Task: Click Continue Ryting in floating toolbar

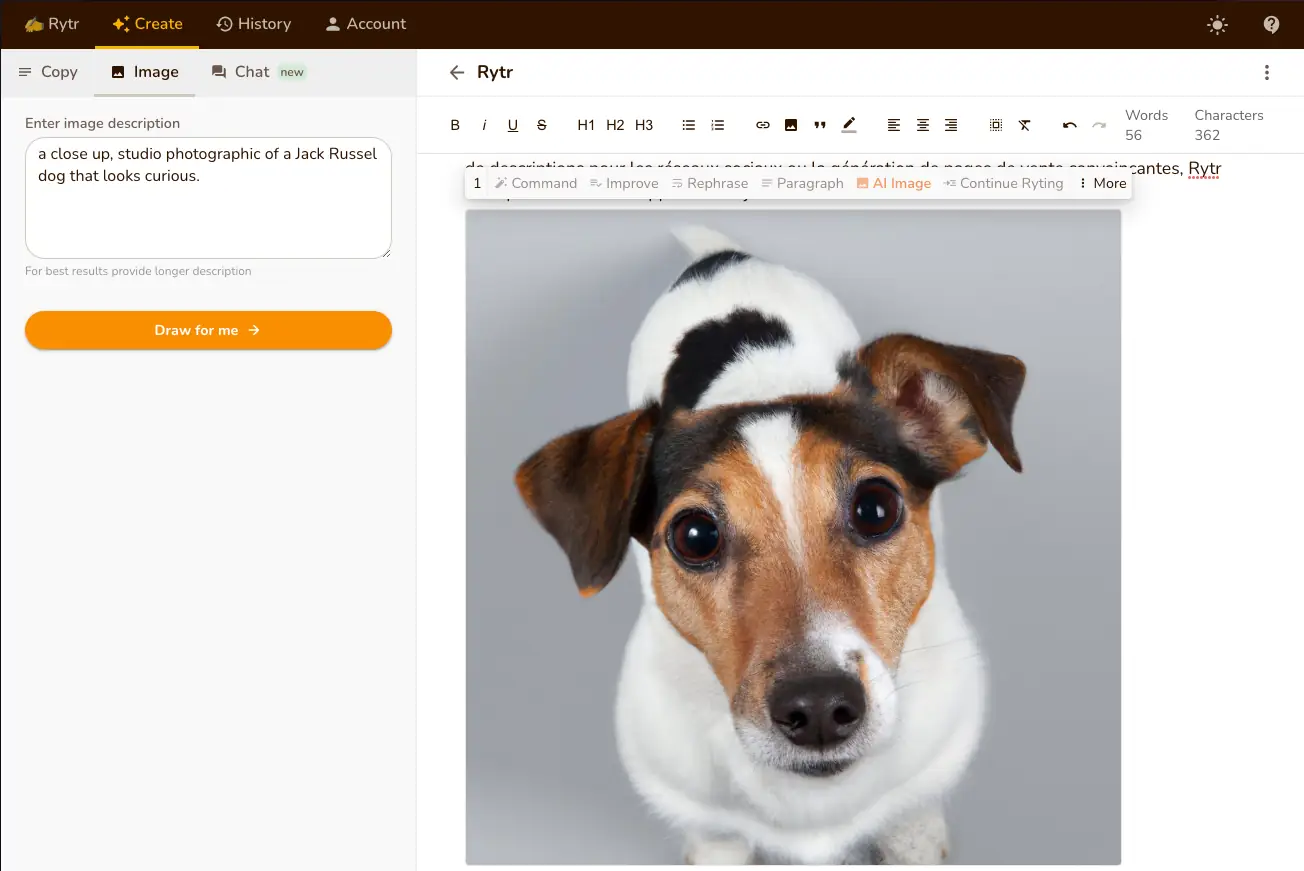Action: [x=1003, y=183]
